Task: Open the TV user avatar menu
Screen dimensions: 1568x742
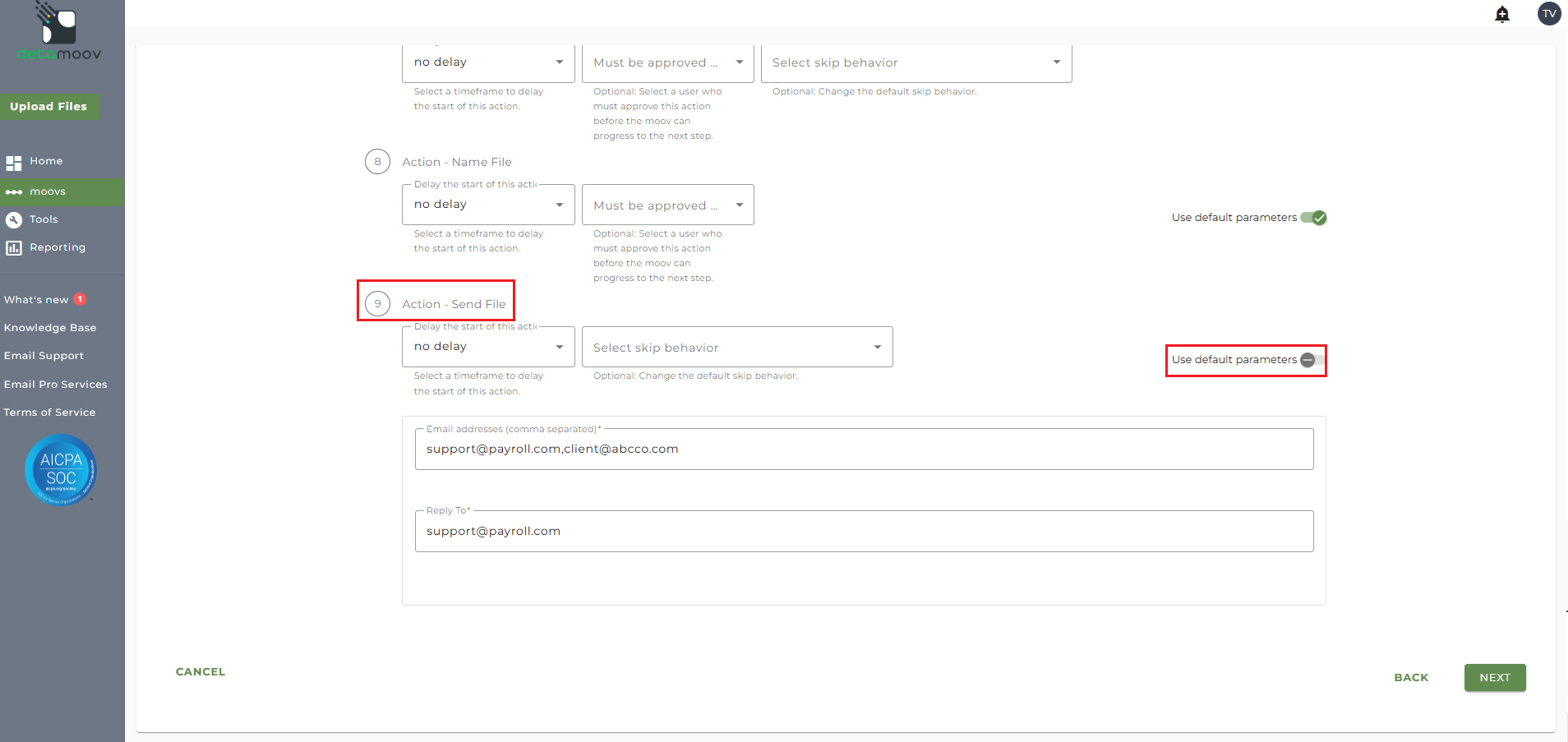Action: (1549, 14)
